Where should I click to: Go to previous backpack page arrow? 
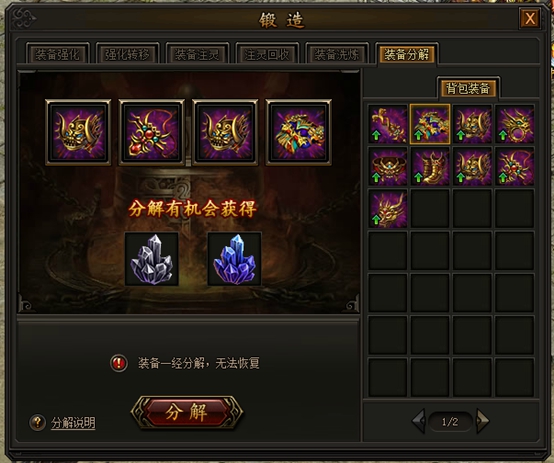coord(418,421)
